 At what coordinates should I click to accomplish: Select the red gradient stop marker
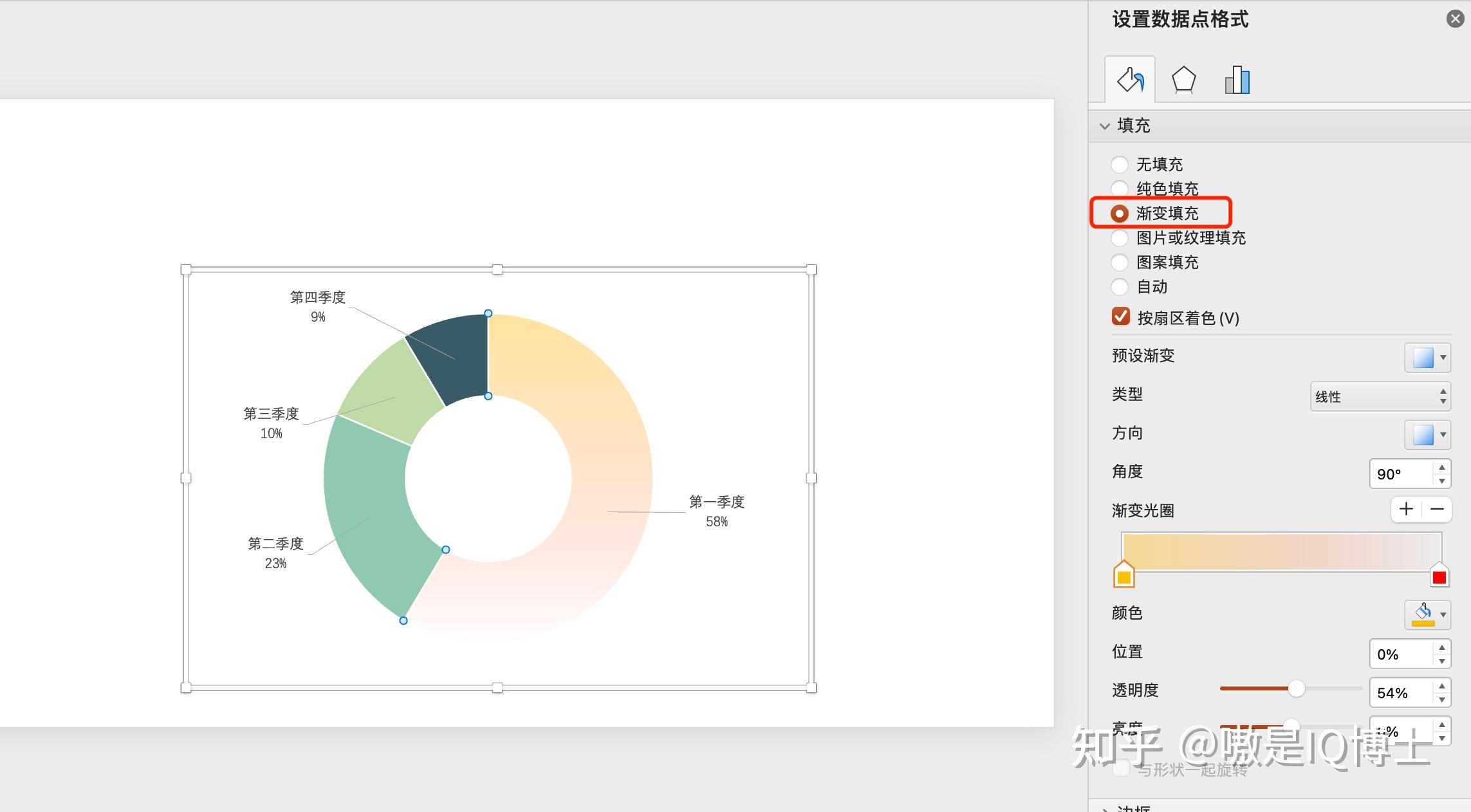click(x=1439, y=577)
